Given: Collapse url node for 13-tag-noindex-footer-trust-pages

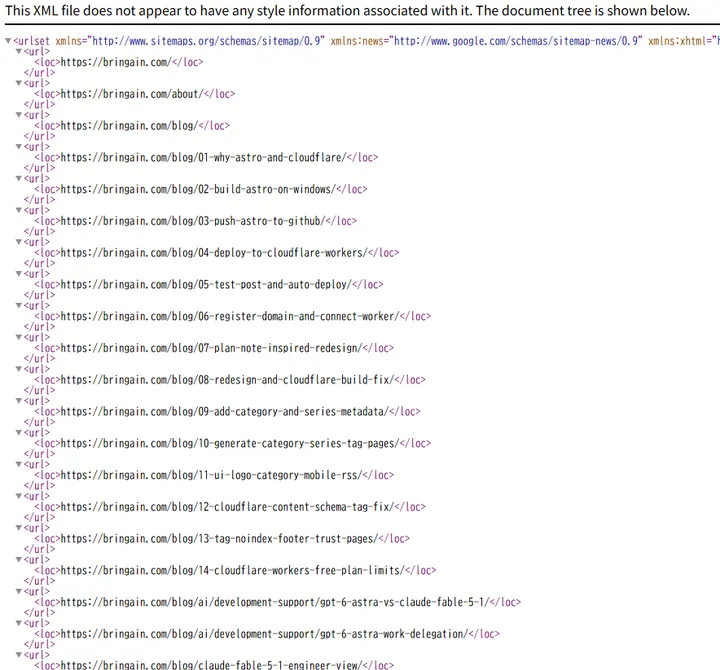Looking at the screenshot, I should coord(19,528).
